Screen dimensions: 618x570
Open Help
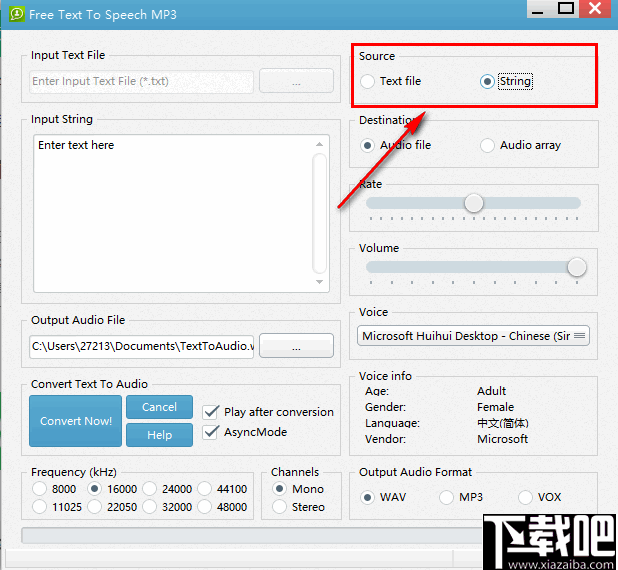tap(160, 435)
